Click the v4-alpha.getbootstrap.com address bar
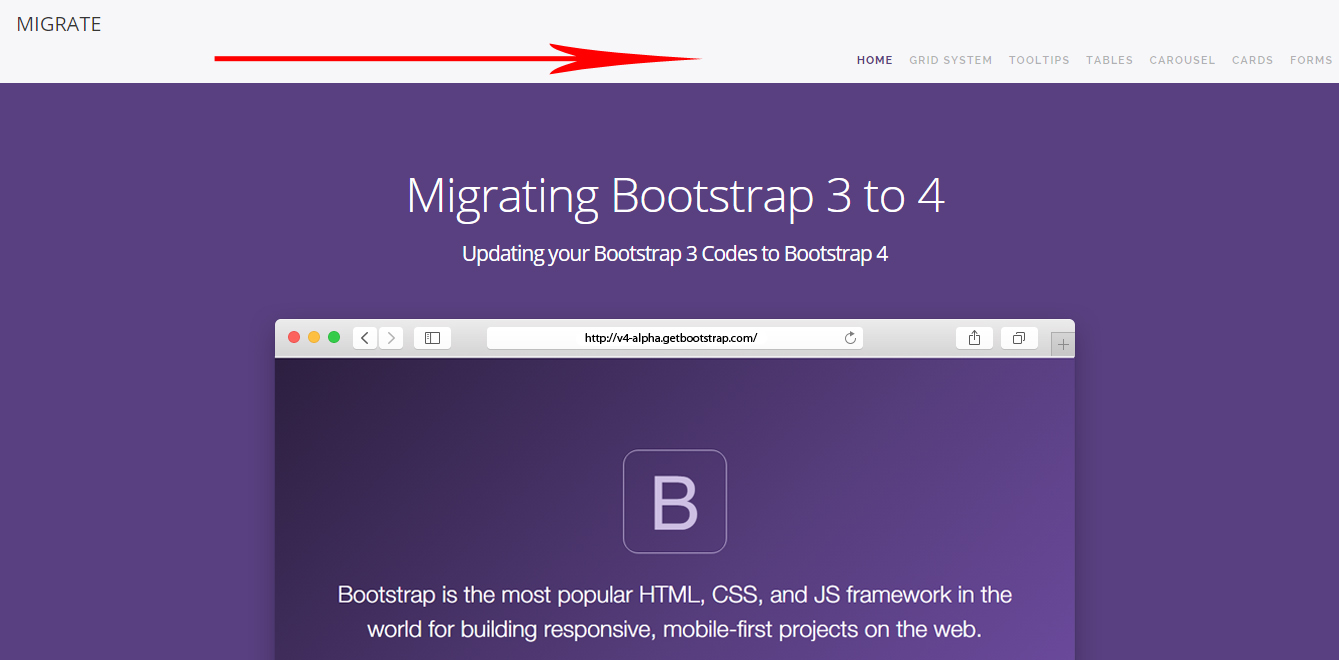This screenshot has width=1339, height=660. click(674, 338)
